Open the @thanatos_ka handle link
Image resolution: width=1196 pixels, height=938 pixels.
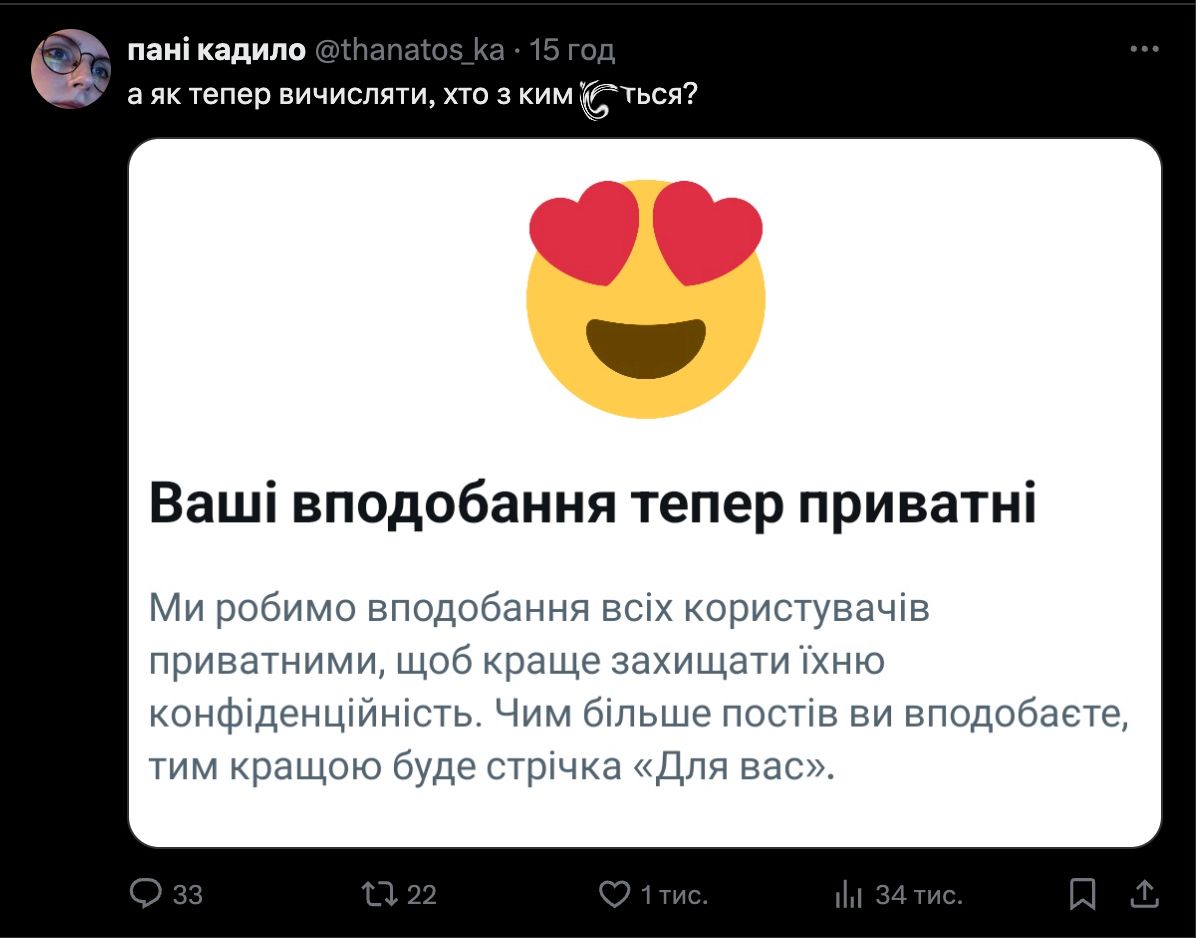coord(408,49)
